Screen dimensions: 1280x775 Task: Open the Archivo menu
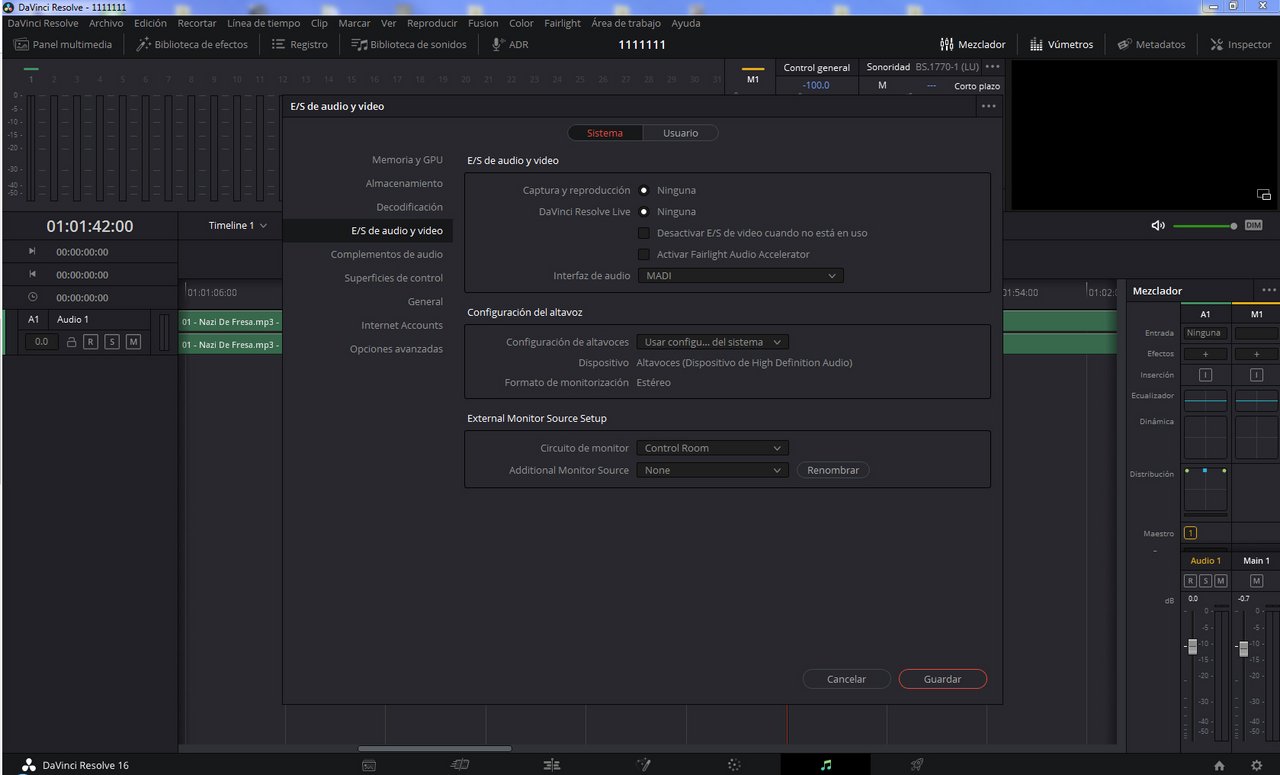(106, 23)
